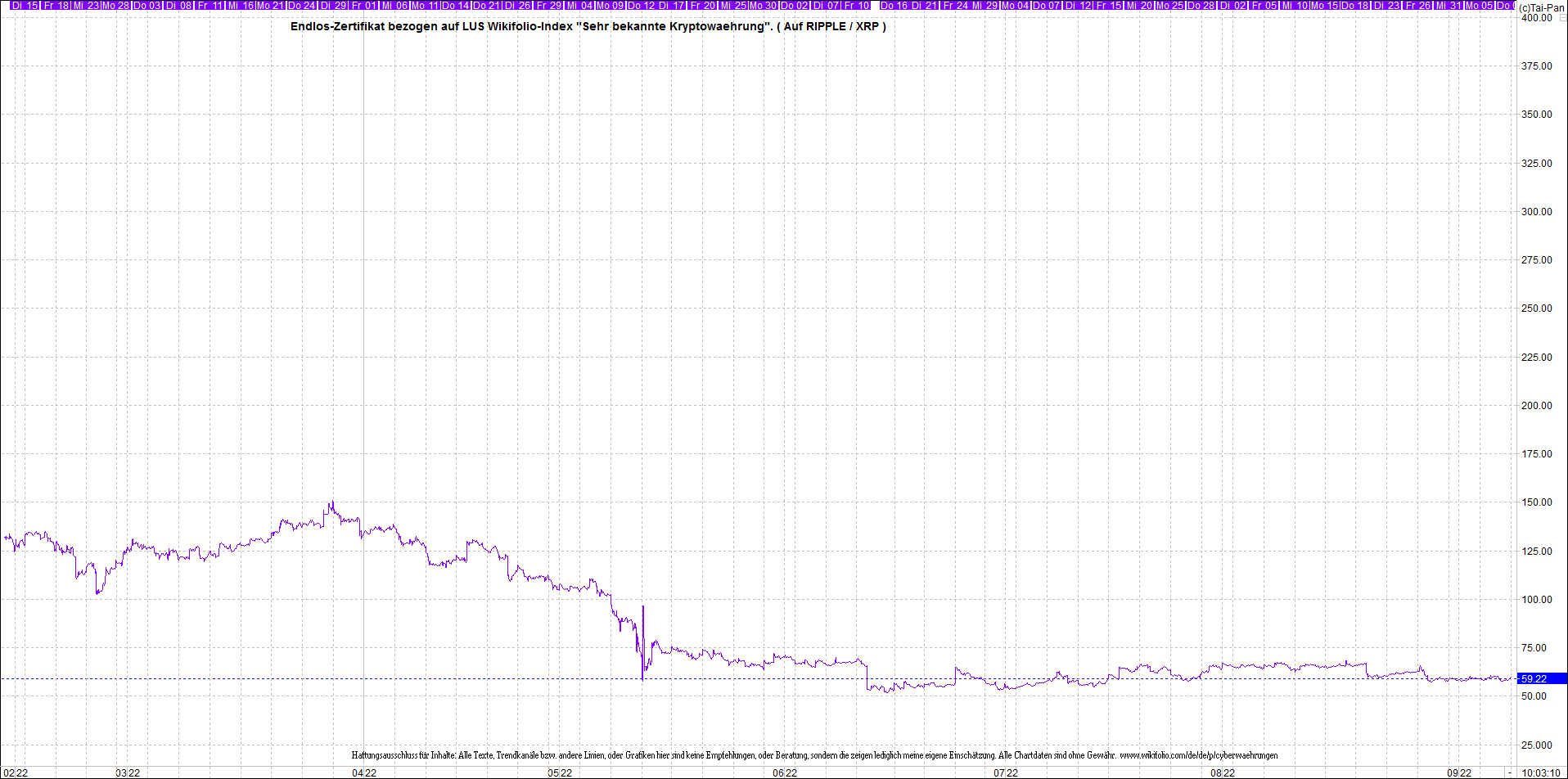The width and height of the screenshot is (1568, 779).
Task: Select the 06'22 month label
Action: (785, 772)
